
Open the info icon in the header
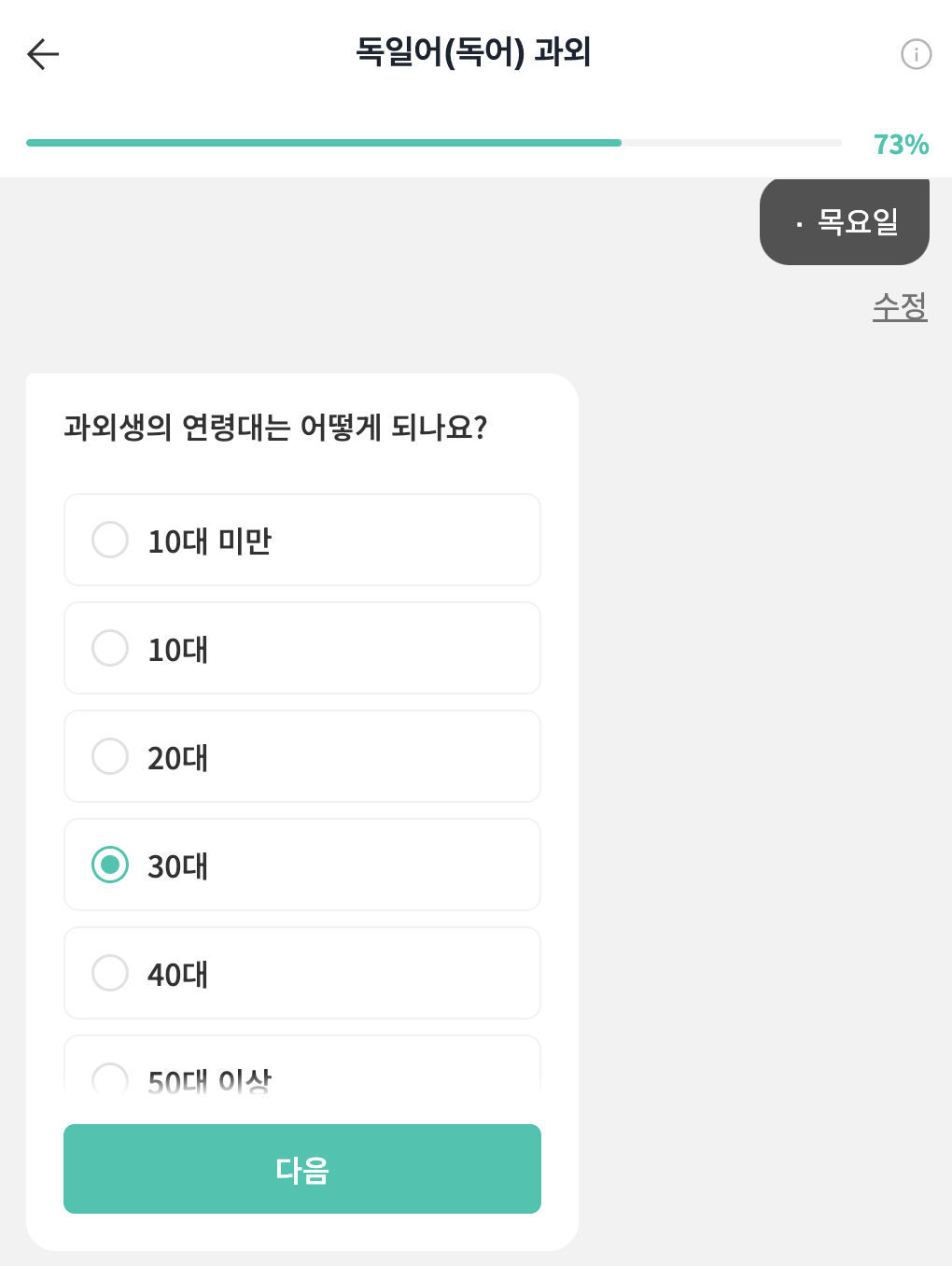916,54
